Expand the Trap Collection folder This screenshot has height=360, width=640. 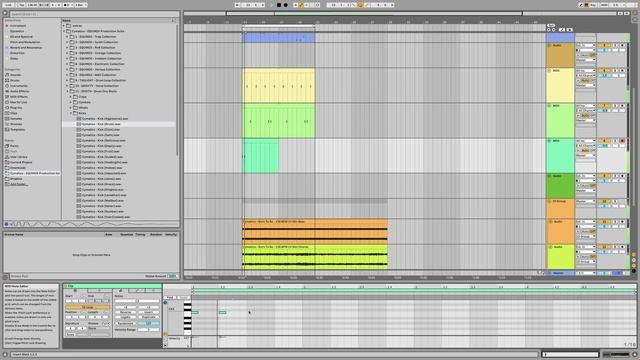(x=68, y=36)
